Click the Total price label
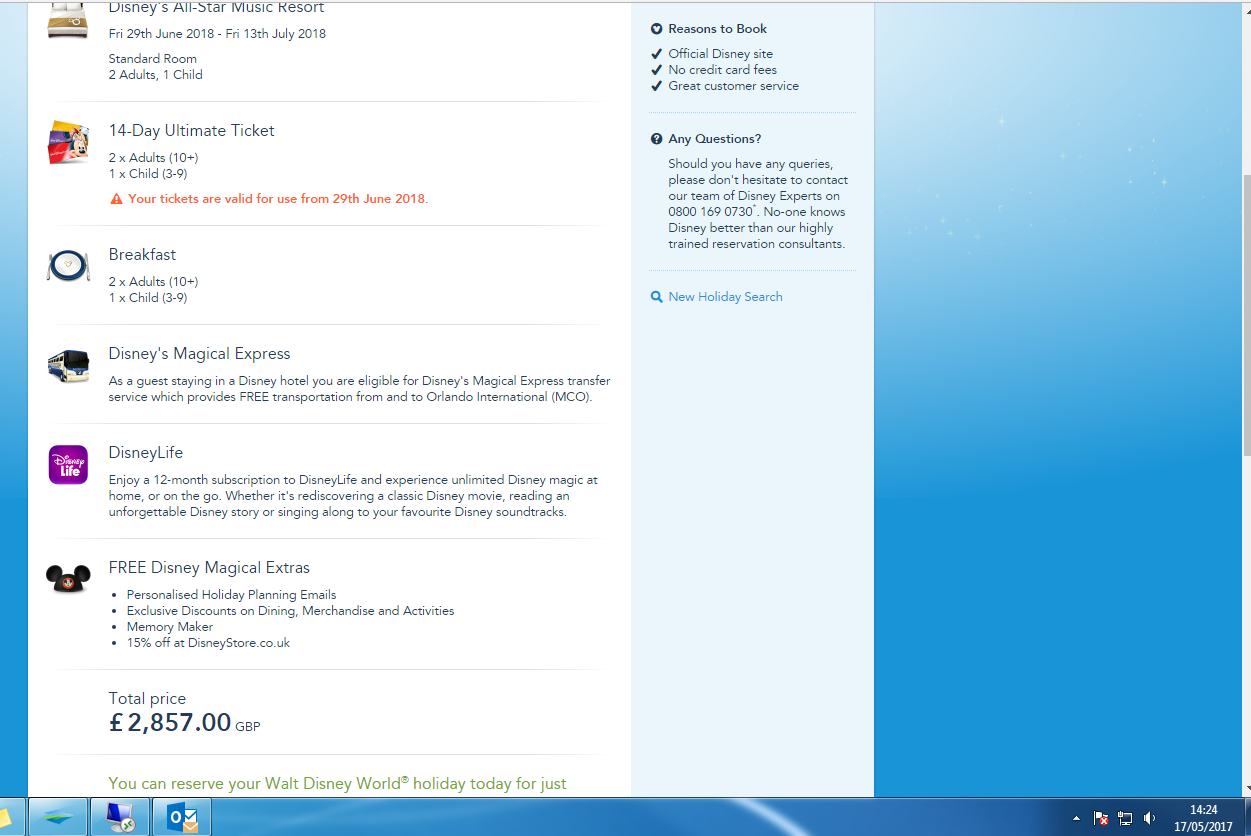Screen dimensions: 1251x836 pos(147,699)
